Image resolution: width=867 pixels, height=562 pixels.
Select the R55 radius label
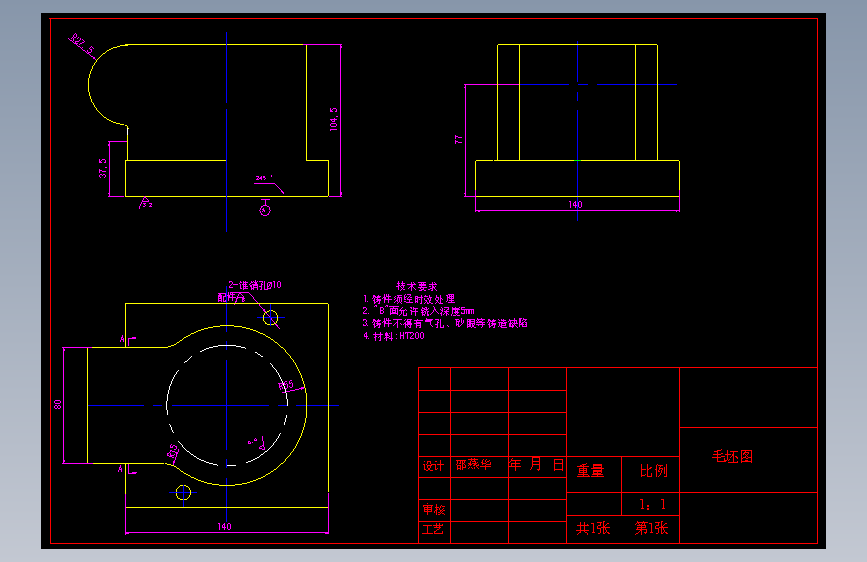click(286, 384)
